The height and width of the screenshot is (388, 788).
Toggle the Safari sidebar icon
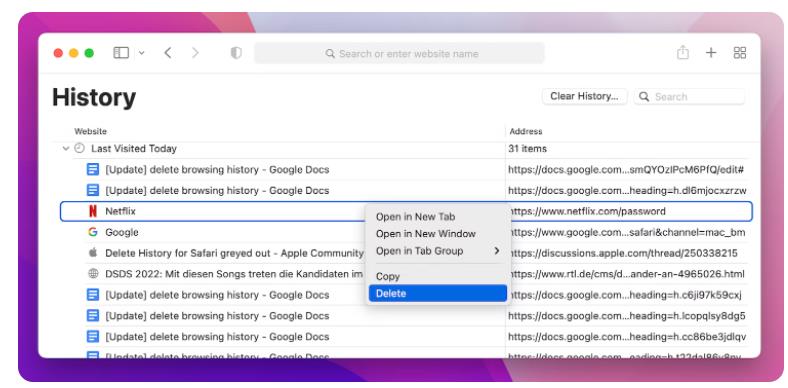click(x=121, y=53)
